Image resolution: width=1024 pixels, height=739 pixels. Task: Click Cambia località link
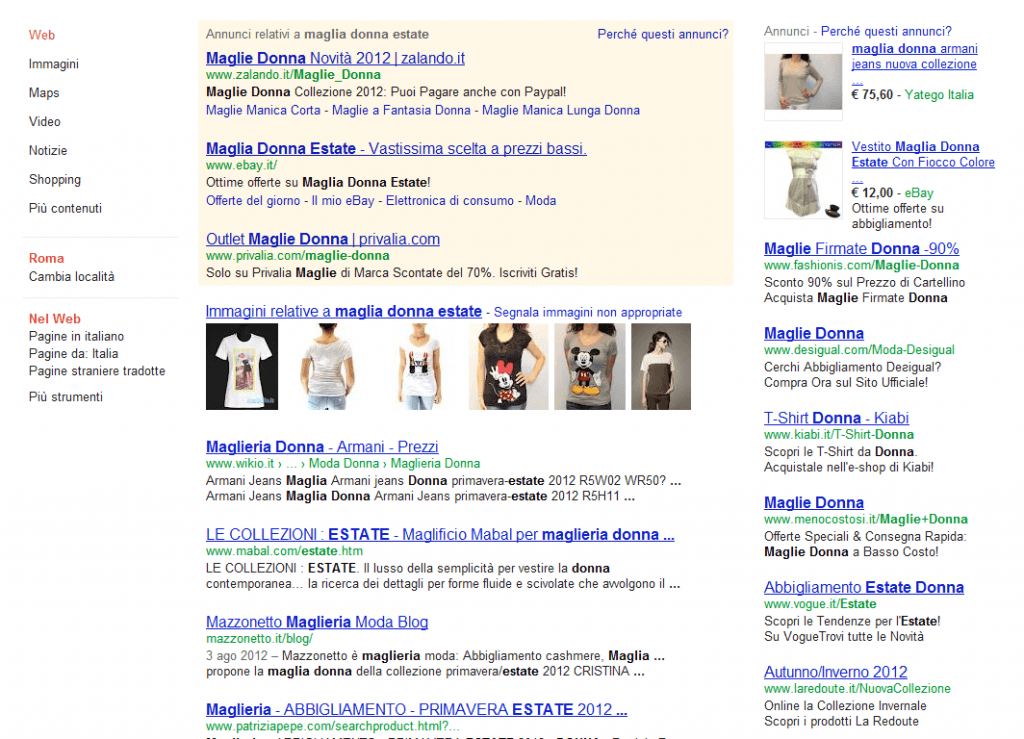tap(71, 277)
